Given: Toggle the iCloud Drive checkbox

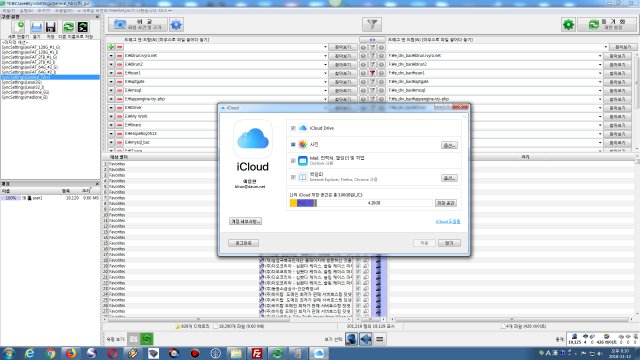Looking at the screenshot, I should (293, 128).
